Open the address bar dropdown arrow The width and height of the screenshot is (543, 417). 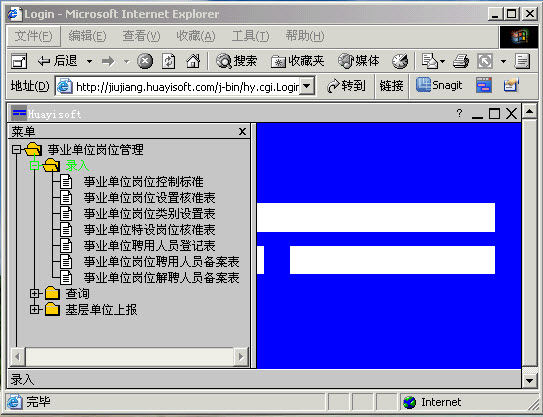coord(307,86)
